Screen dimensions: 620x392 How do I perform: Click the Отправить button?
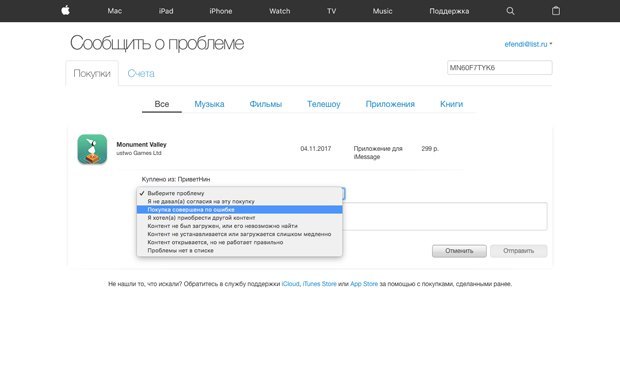pyautogui.click(x=518, y=251)
